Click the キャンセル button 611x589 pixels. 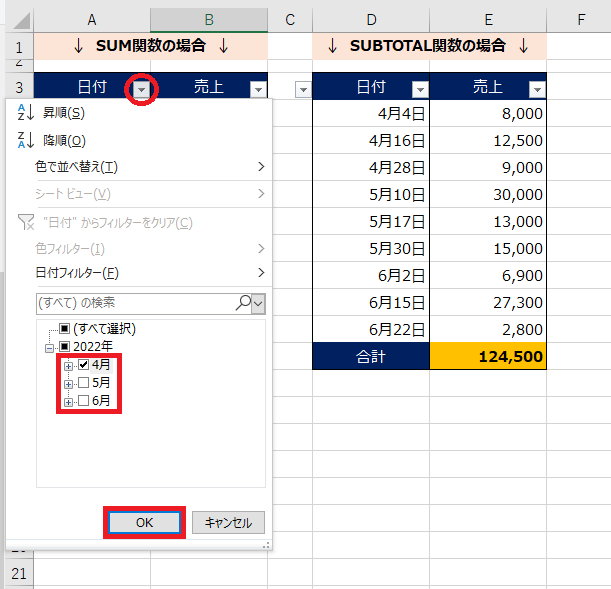coord(228,523)
